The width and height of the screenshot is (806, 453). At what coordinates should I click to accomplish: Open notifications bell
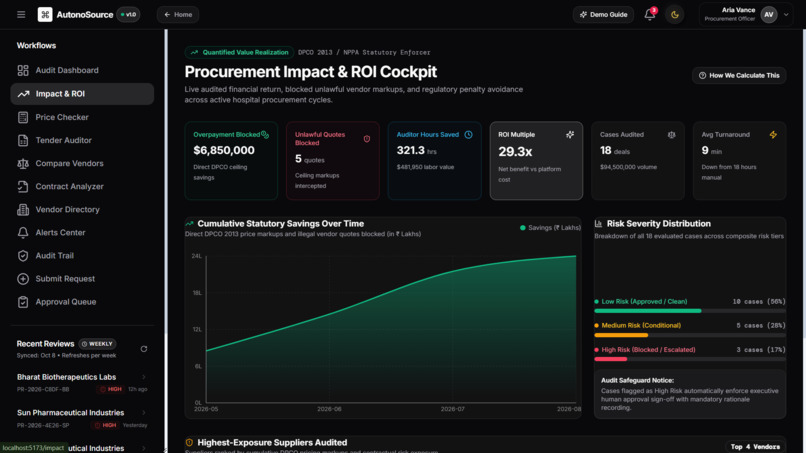pyautogui.click(x=650, y=14)
